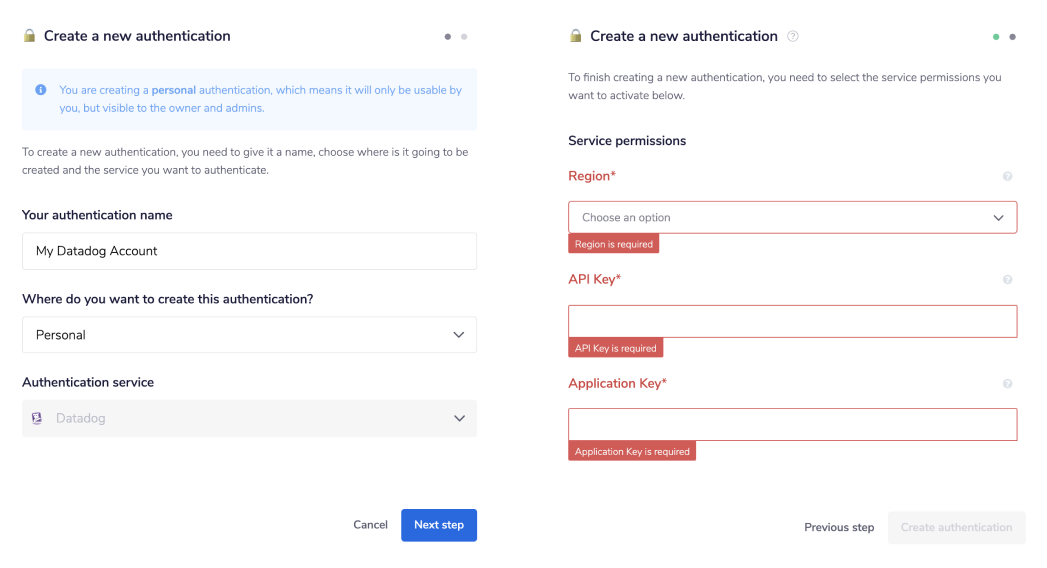The image size is (1047, 568).
Task: Click into the API Key input field
Action: click(x=792, y=321)
